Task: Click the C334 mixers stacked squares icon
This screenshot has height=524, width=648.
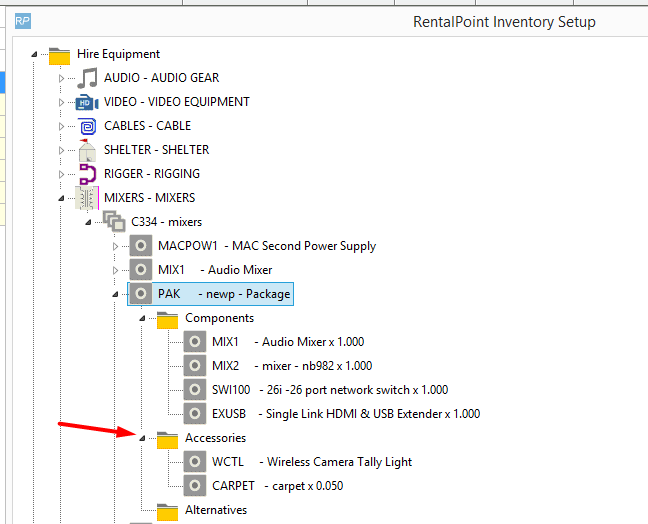Action: [114, 221]
